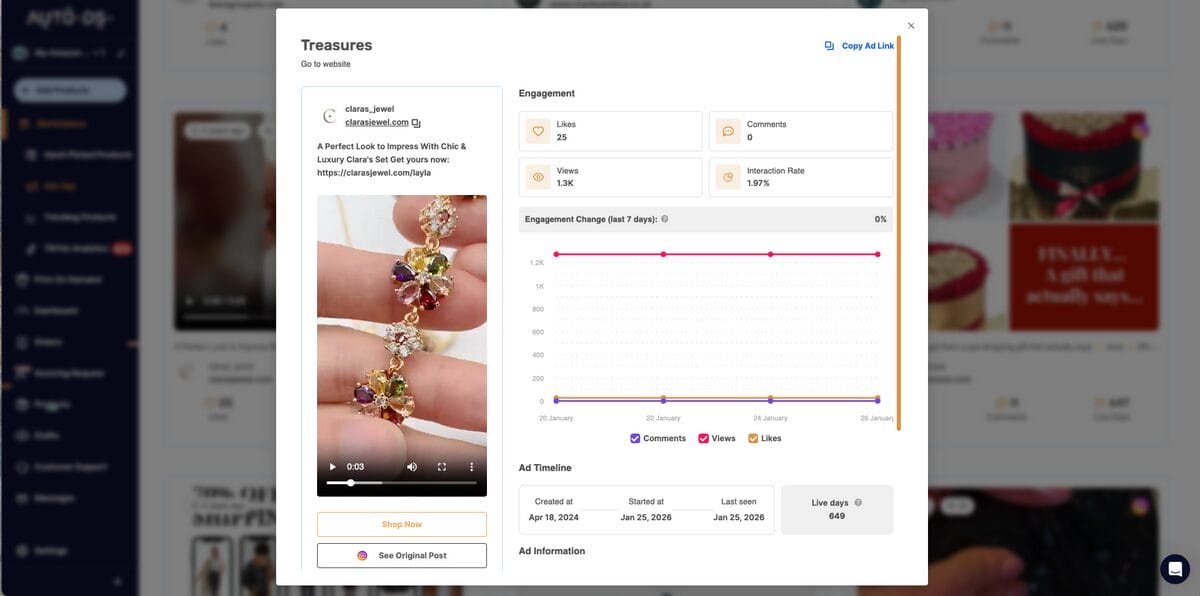Image resolution: width=1200 pixels, height=596 pixels.
Task: Click the speech bubble icon on Comments card
Action: [728, 130]
